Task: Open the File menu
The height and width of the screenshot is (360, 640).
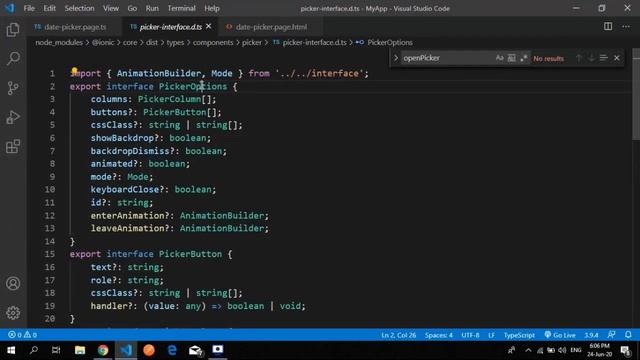Action: pos(29,8)
